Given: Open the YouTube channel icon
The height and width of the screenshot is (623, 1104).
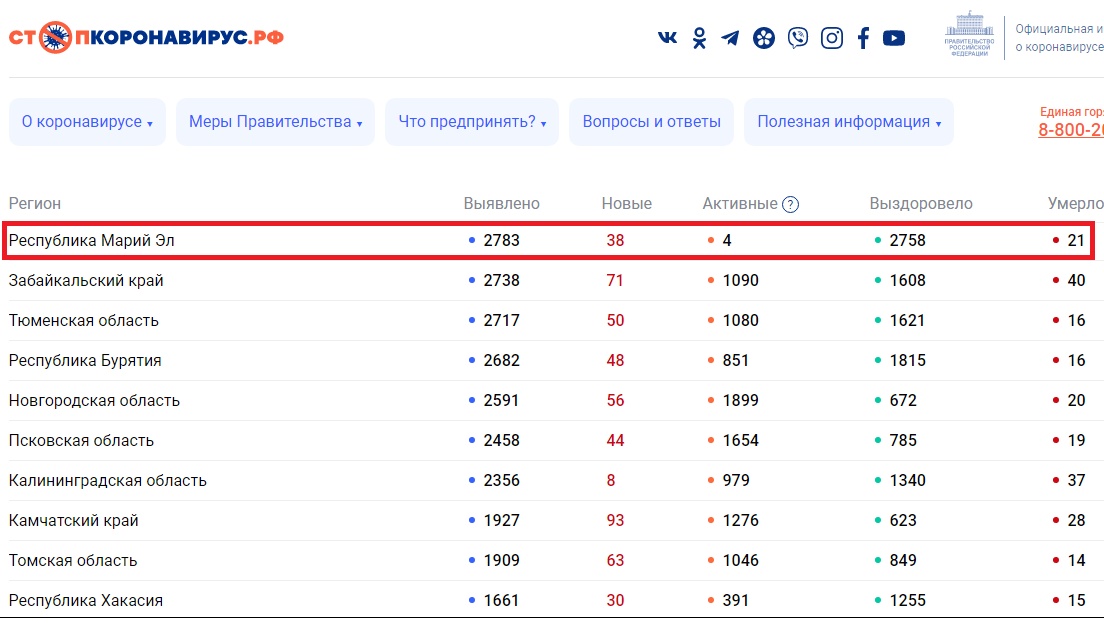Looking at the screenshot, I should tap(894, 38).
